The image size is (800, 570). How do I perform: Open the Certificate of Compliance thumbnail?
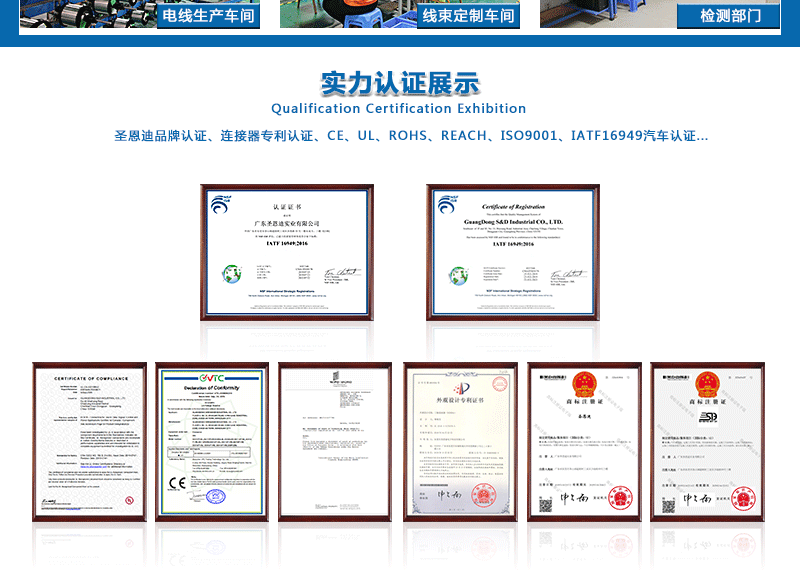point(89,441)
